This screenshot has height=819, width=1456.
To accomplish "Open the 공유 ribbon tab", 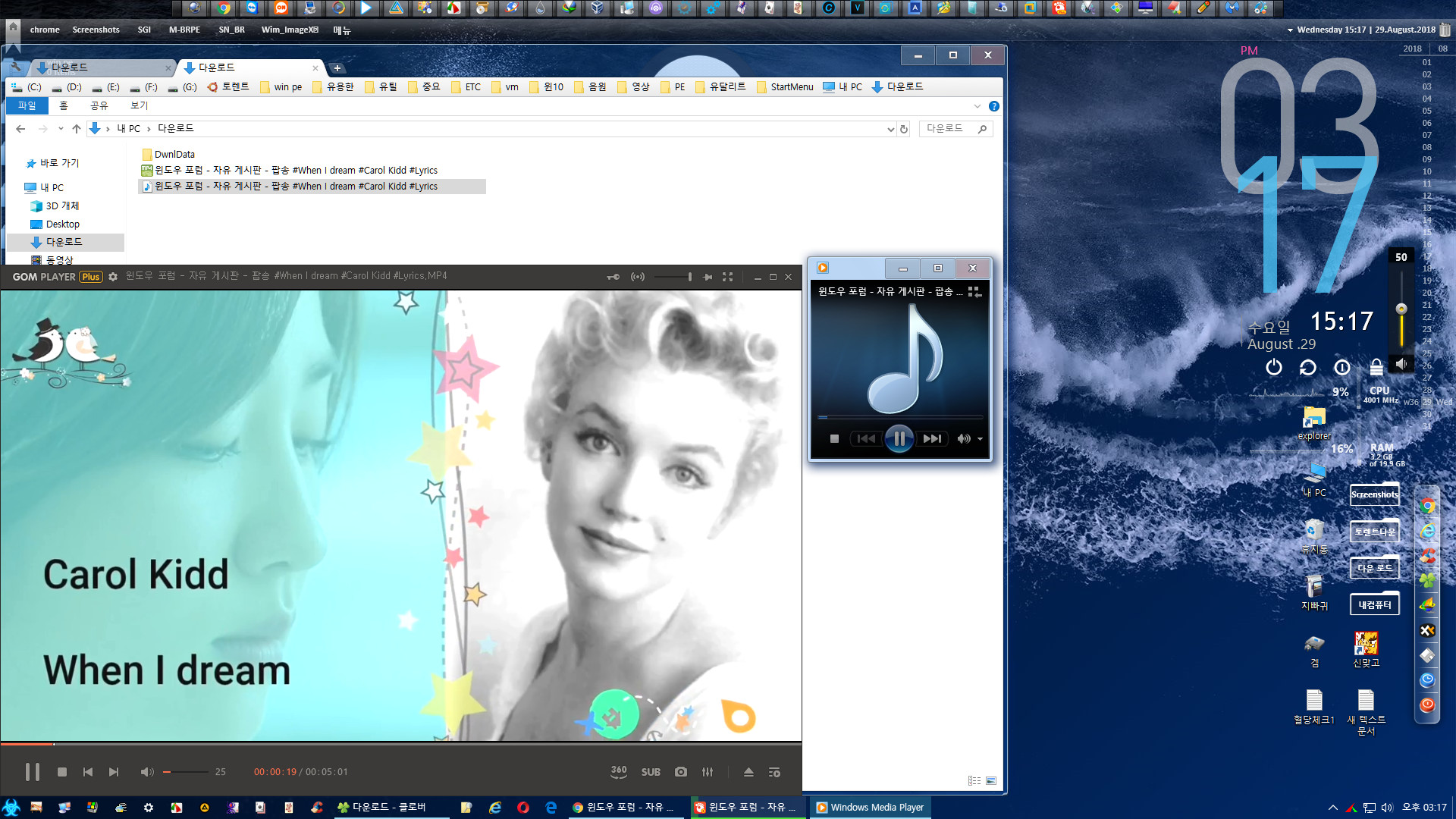I will pos(99,106).
